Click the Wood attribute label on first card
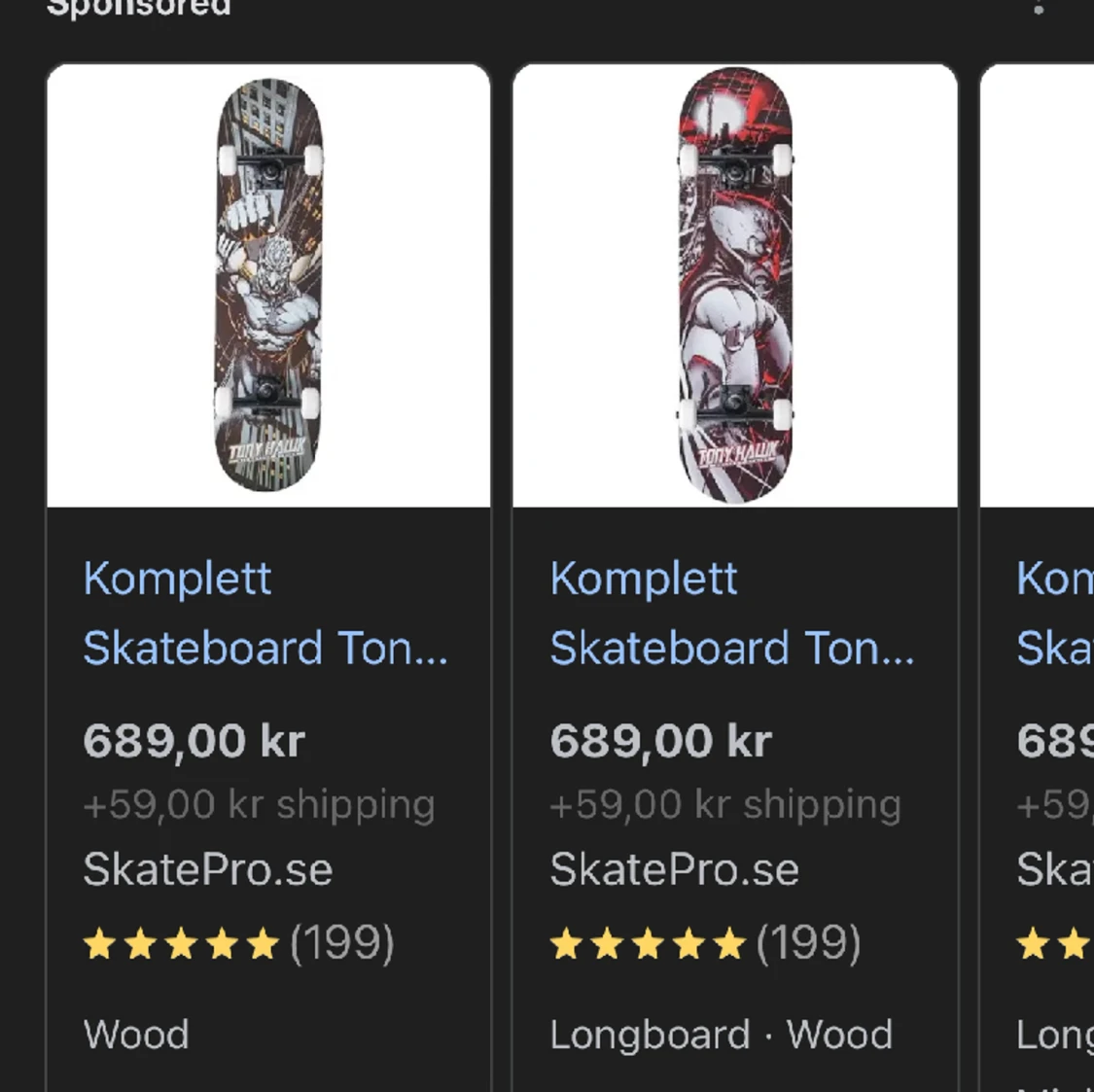This screenshot has height=1092, width=1094. click(x=136, y=1035)
